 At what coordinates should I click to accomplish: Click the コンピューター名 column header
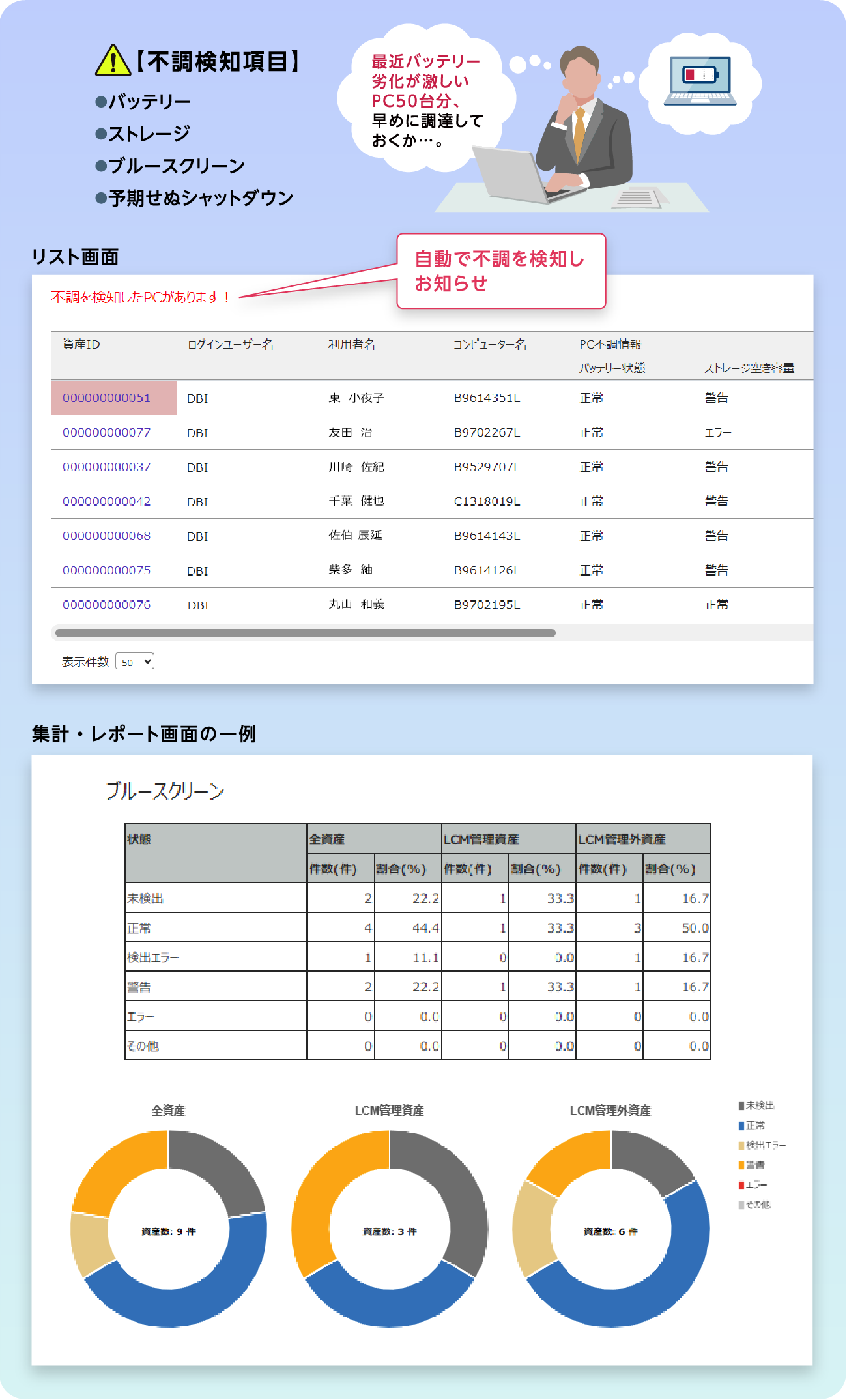click(x=489, y=344)
